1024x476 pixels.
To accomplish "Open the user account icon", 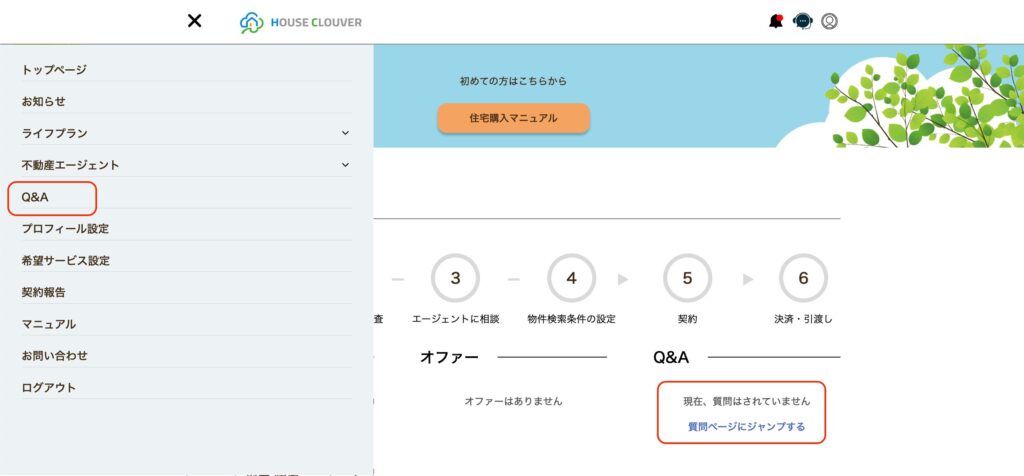I will pos(829,21).
